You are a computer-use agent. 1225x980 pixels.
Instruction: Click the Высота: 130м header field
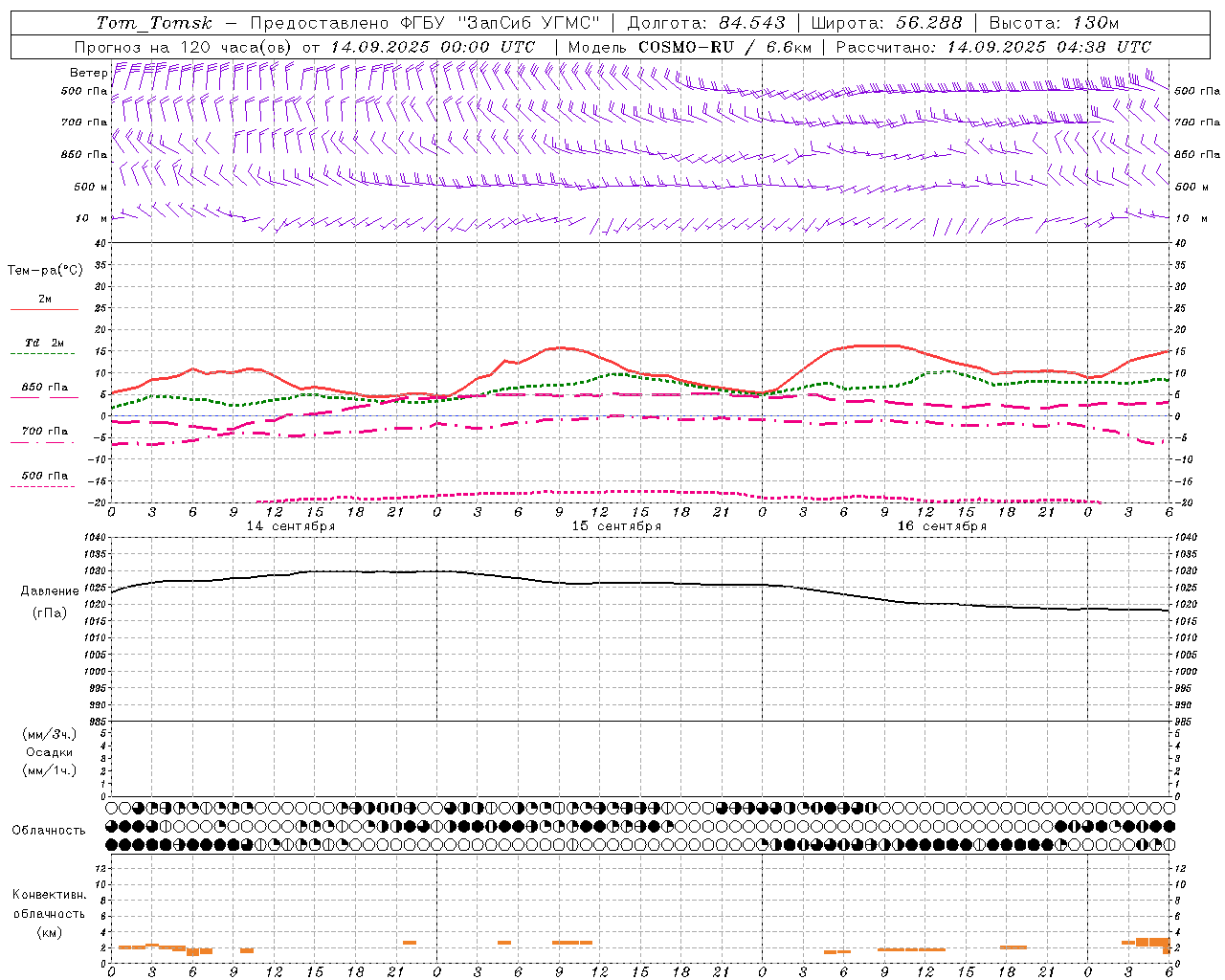[x=1054, y=23]
